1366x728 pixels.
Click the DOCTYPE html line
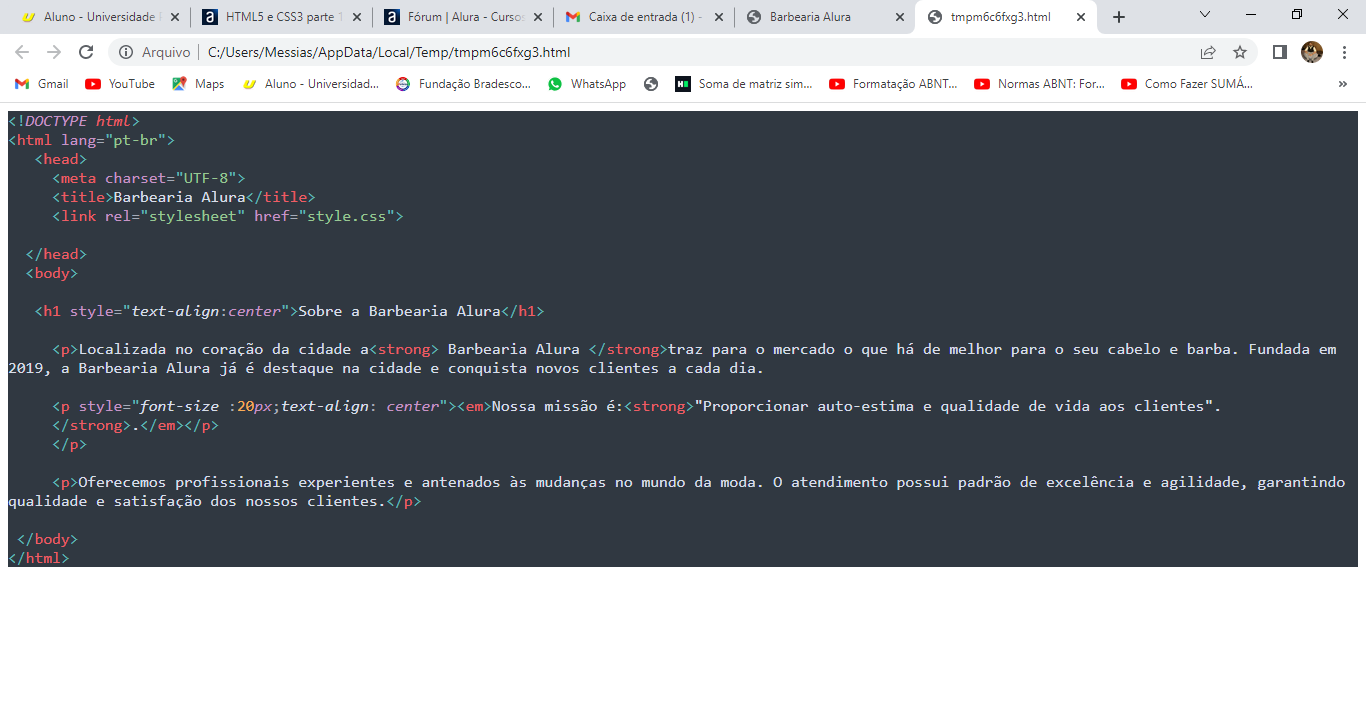(74, 121)
